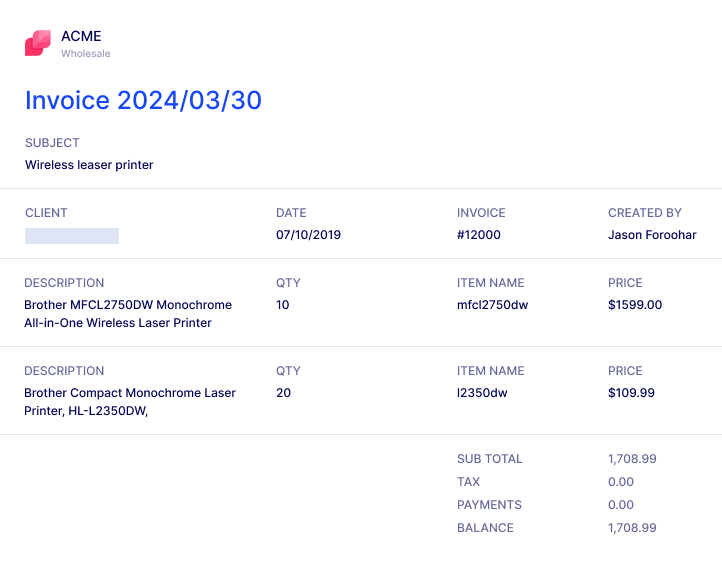Viewport: 722px width, 562px height.
Task: Select the Invoice 2024/03/30 heading
Action: [x=143, y=100]
